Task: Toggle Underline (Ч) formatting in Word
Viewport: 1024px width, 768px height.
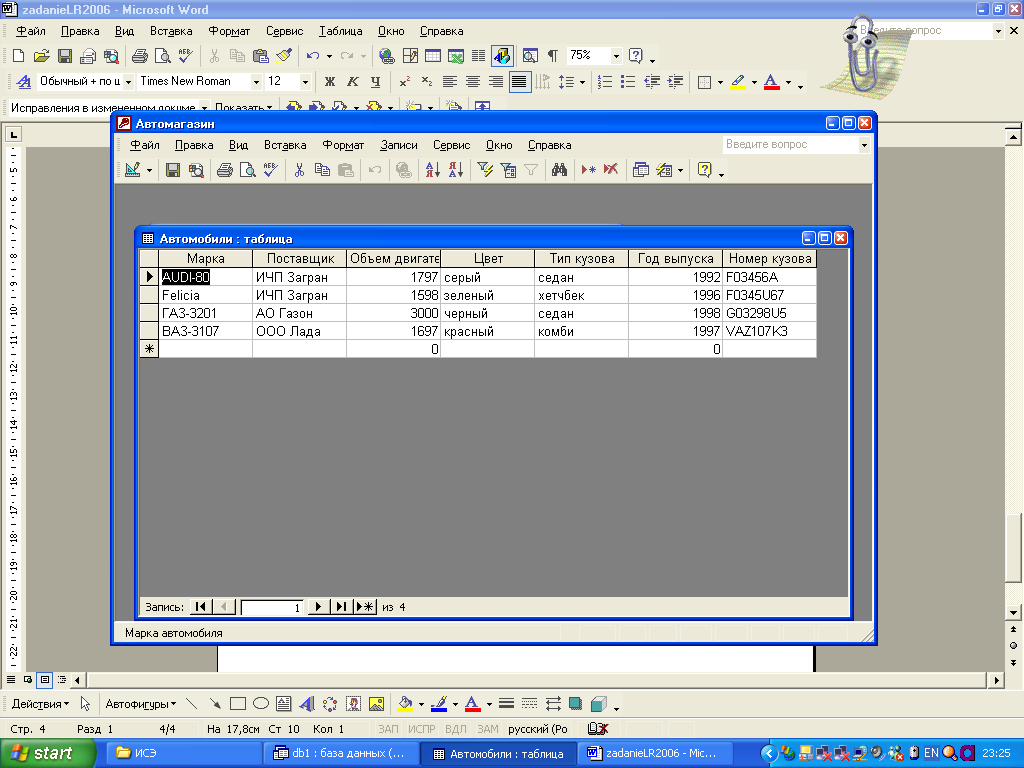Action: pos(376,82)
